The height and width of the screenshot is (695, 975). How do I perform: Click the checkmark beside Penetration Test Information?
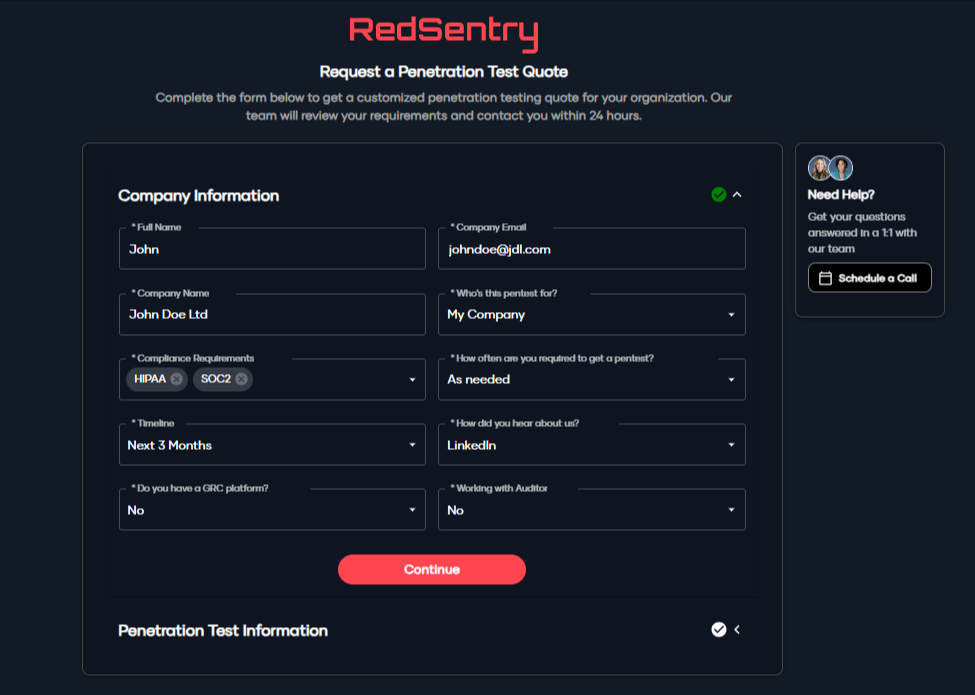718,629
